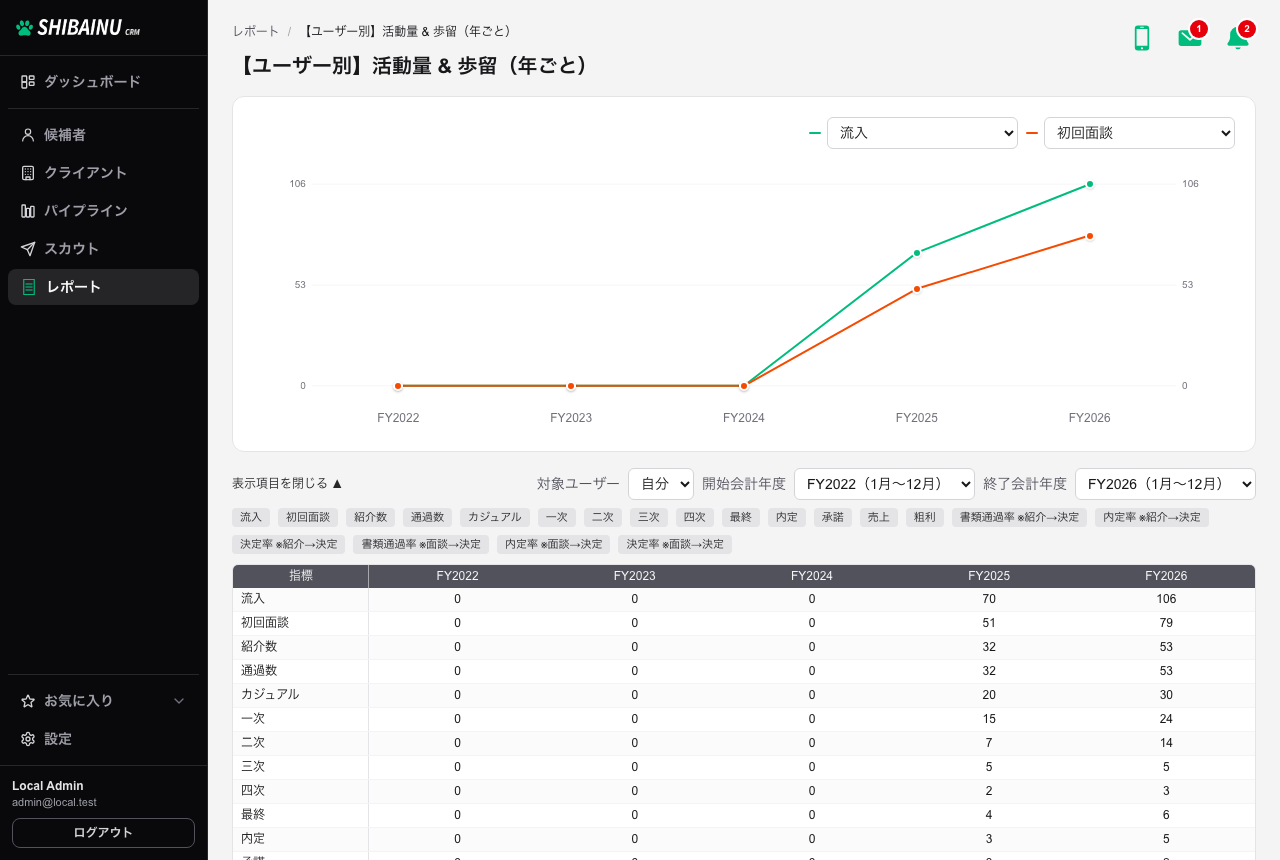Open 候補者 in sidebar

point(104,135)
